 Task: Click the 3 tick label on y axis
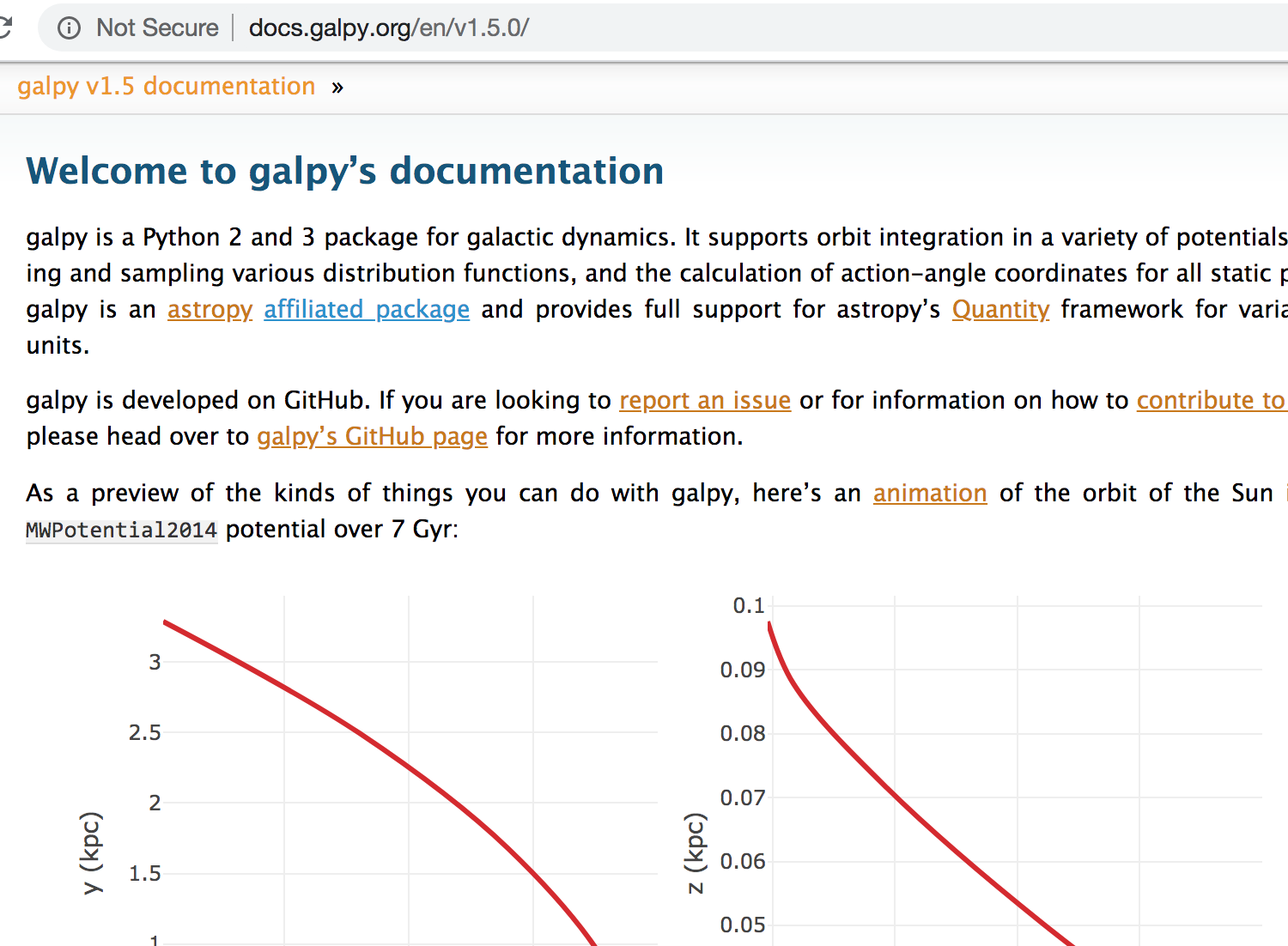[155, 662]
